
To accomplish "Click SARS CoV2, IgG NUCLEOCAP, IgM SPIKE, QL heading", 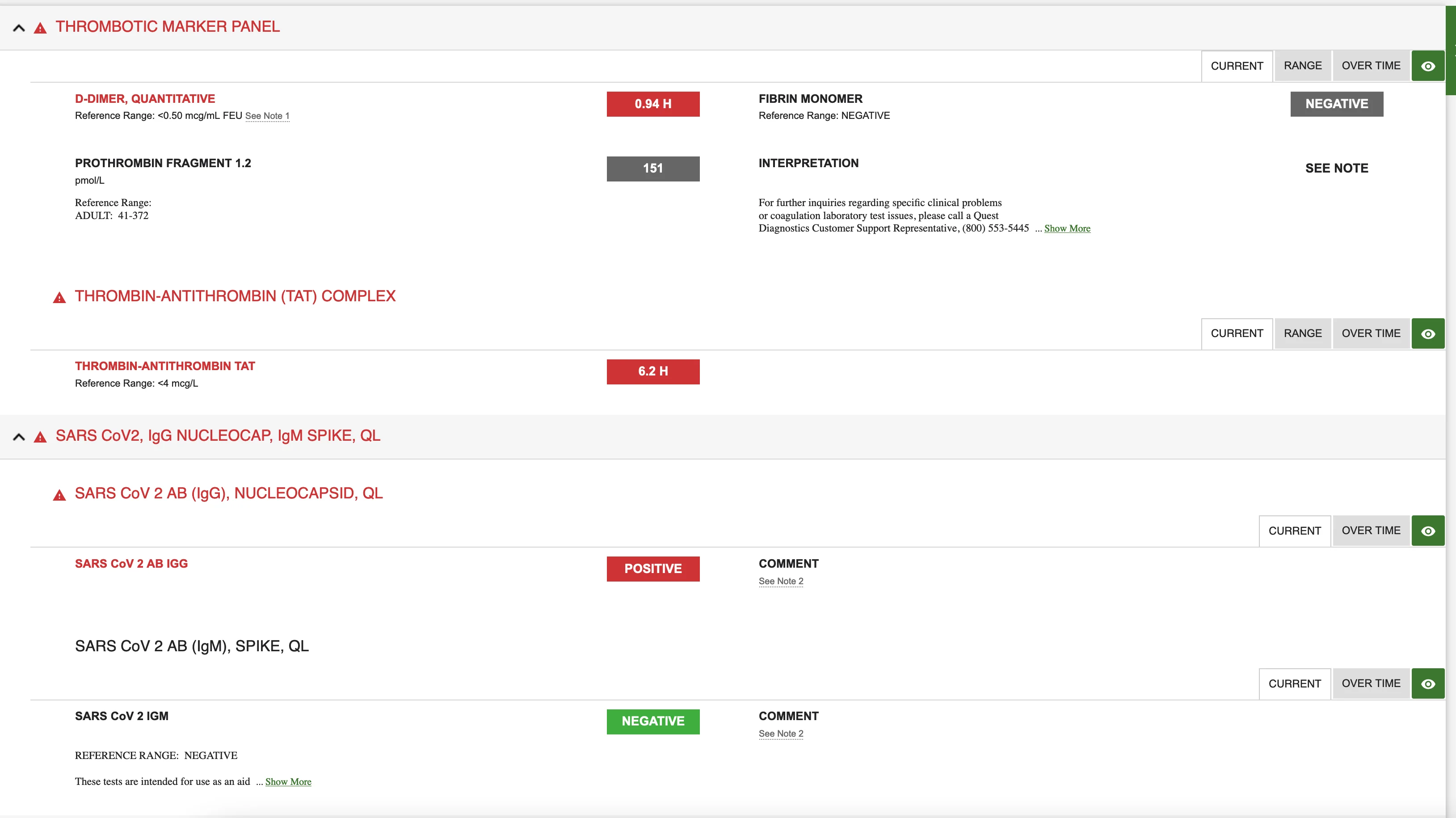I will (218, 436).
